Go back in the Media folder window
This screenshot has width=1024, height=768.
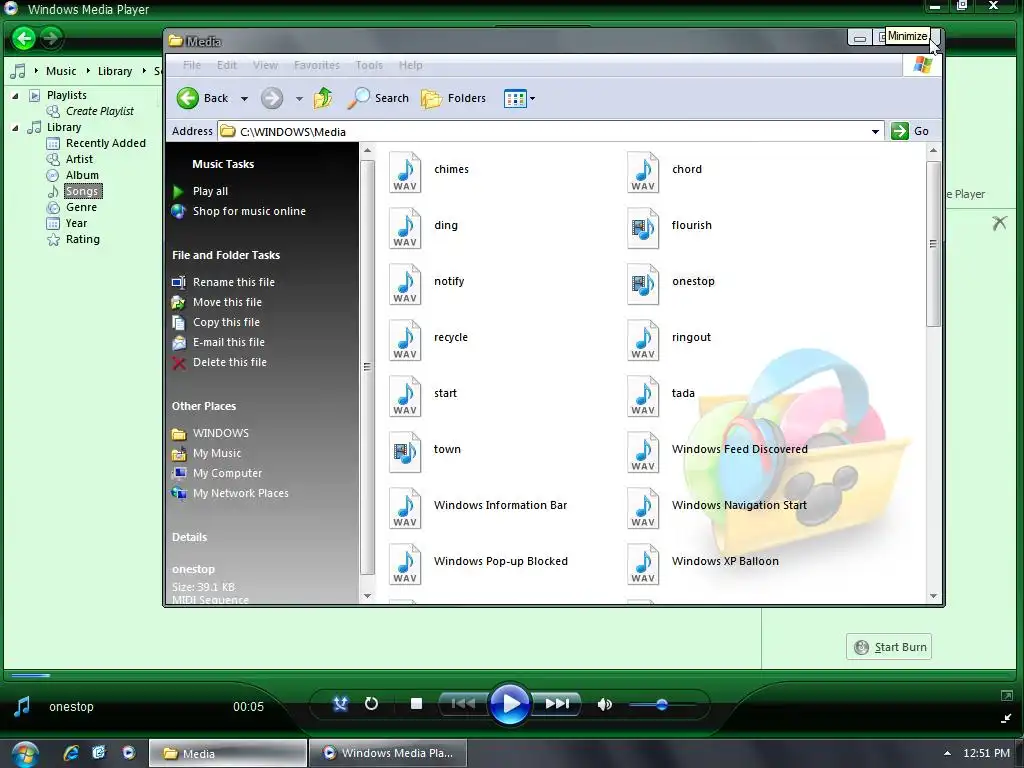point(202,98)
